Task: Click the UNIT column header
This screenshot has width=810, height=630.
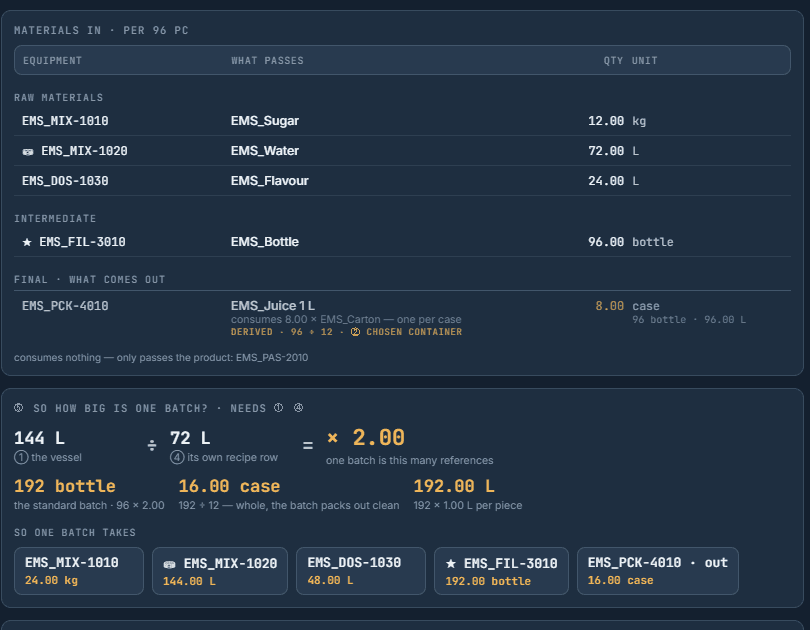Action: click(x=645, y=60)
